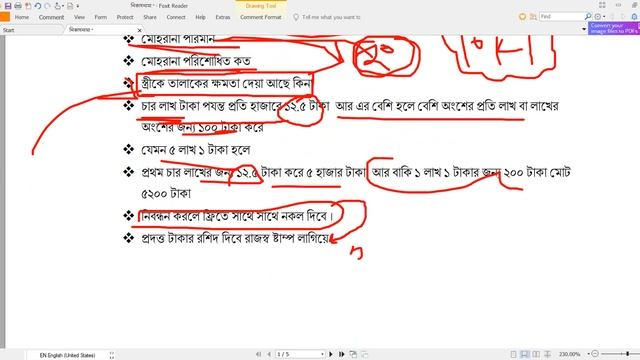
Task: Click the yellow heart icon near Find
Action: (x=522, y=17)
